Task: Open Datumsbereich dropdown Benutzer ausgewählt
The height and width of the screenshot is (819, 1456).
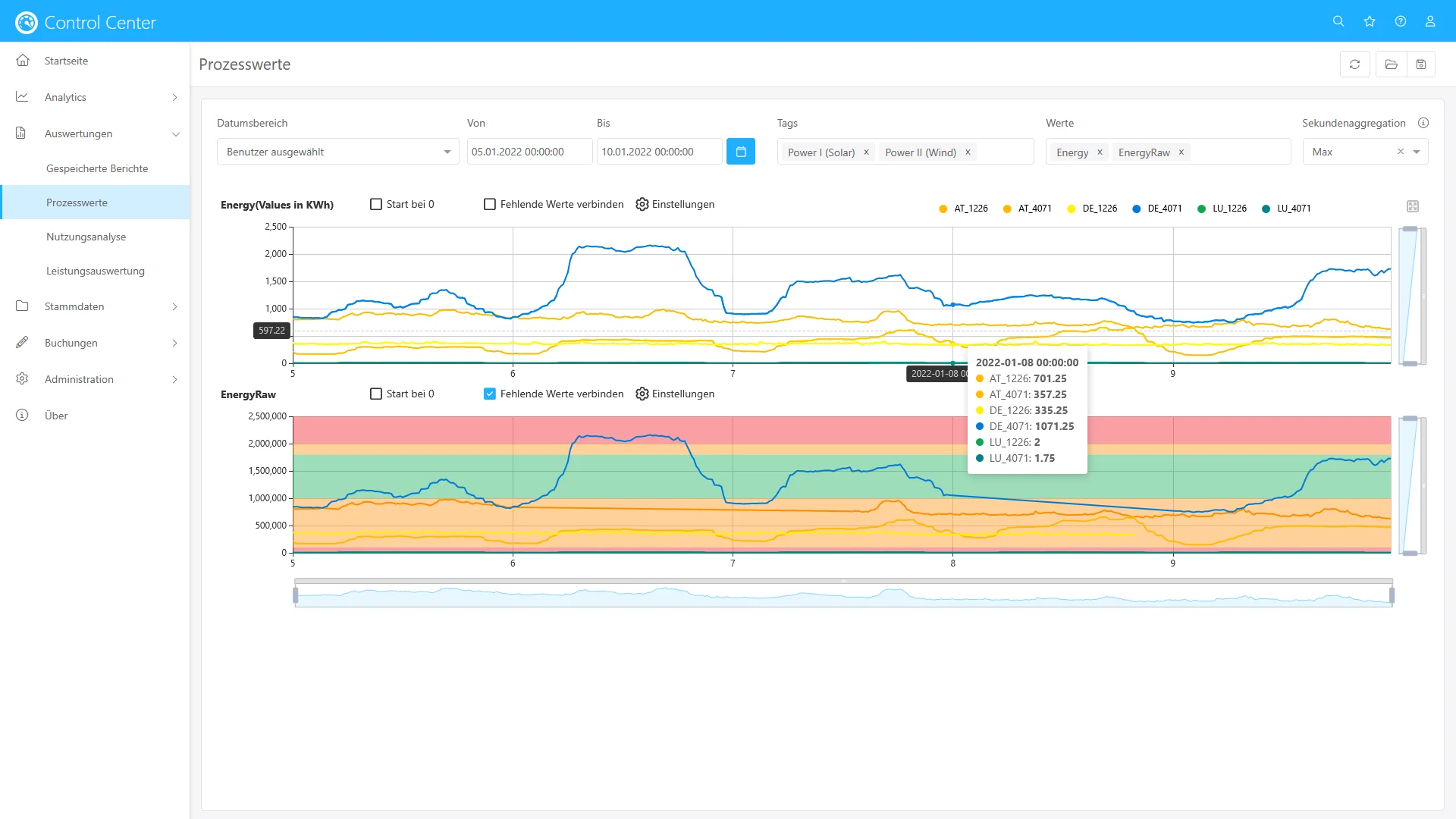Action: [x=337, y=152]
